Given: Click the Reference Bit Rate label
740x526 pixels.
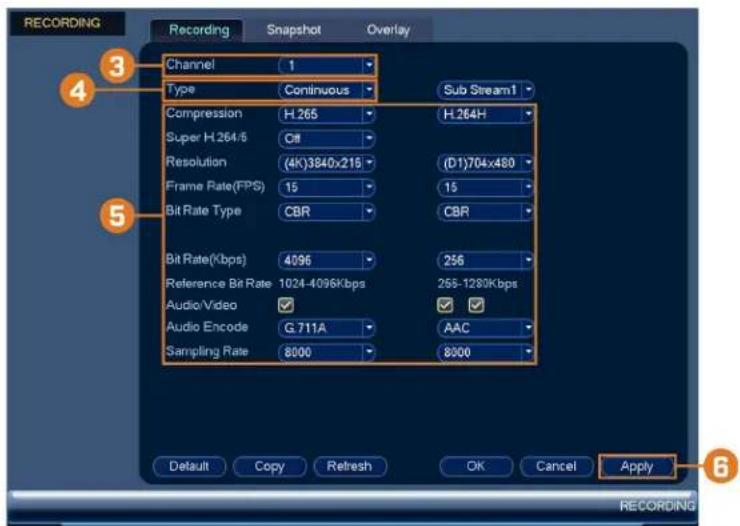Looking at the screenshot, I should [x=219, y=284].
